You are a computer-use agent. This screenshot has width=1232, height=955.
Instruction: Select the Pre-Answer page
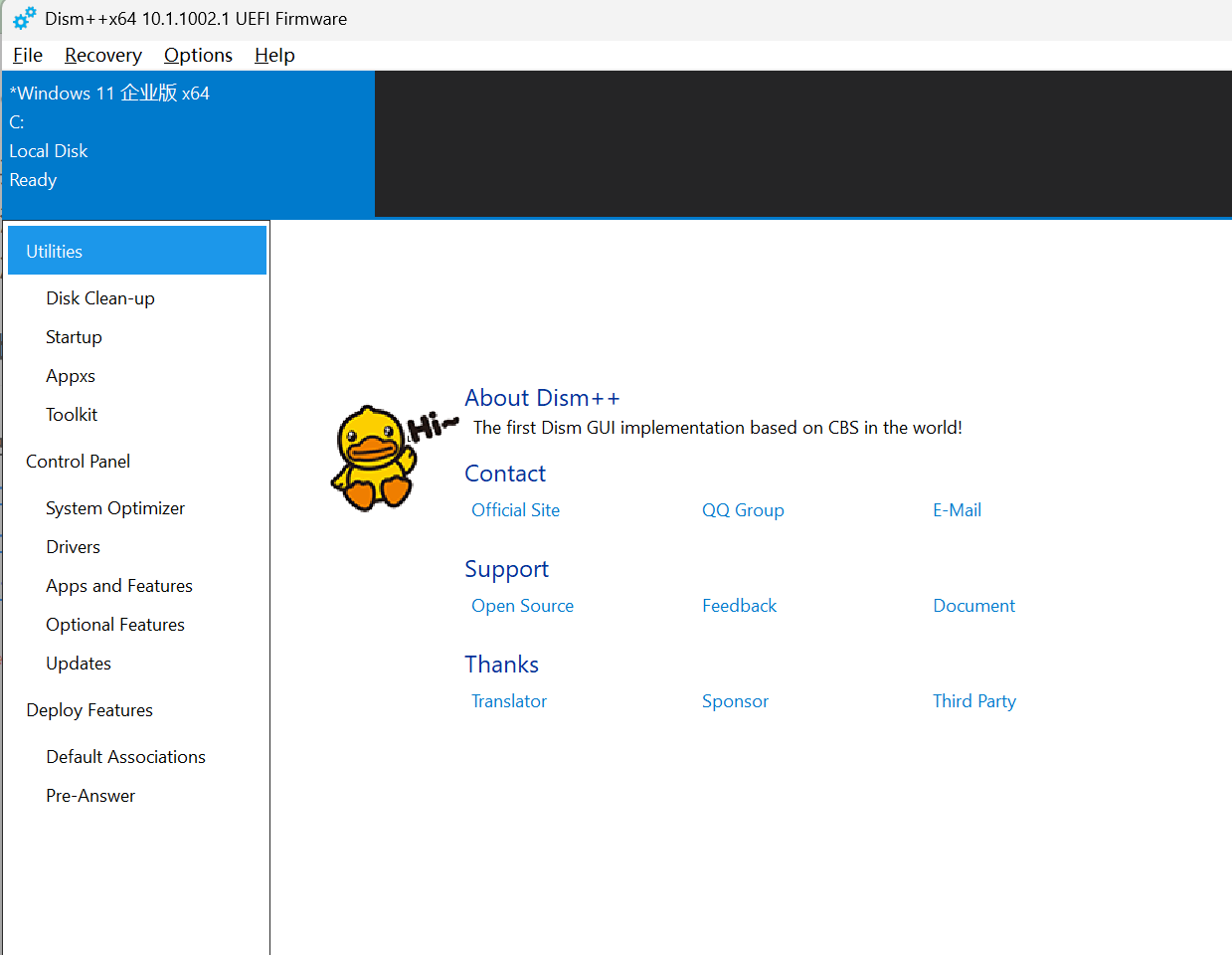(90, 795)
